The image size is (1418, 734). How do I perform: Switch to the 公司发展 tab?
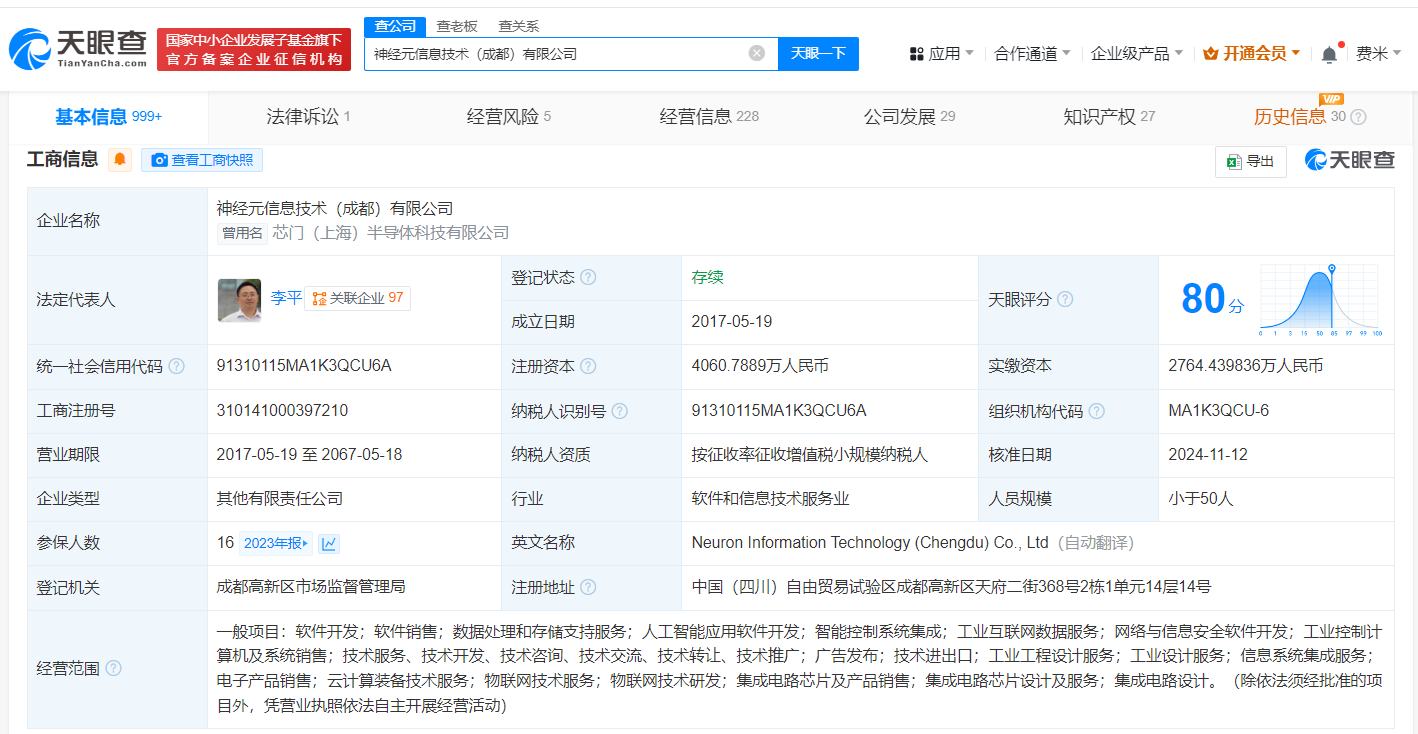pos(909,117)
